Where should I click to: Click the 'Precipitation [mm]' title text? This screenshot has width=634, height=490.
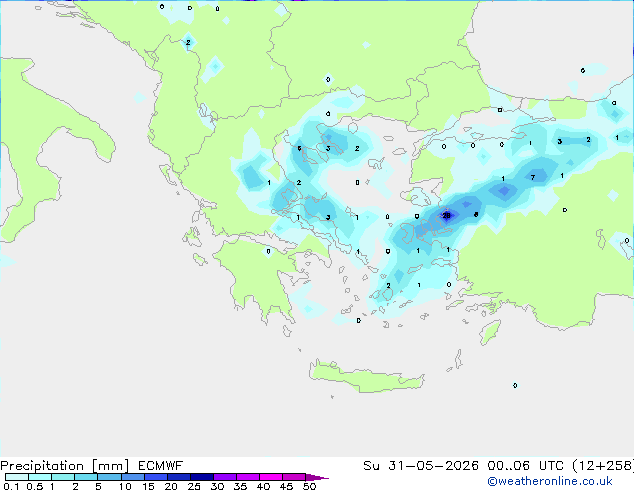(65, 466)
